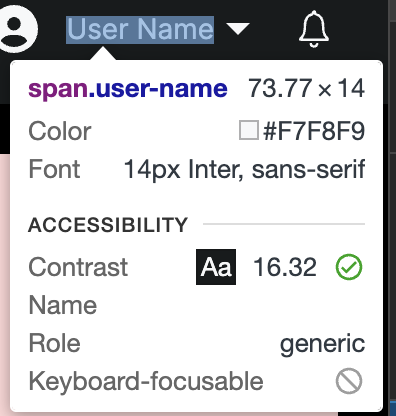Click the #F7F8F9 color swatch square
396x416 pixels.
pyautogui.click(x=249, y=130)
